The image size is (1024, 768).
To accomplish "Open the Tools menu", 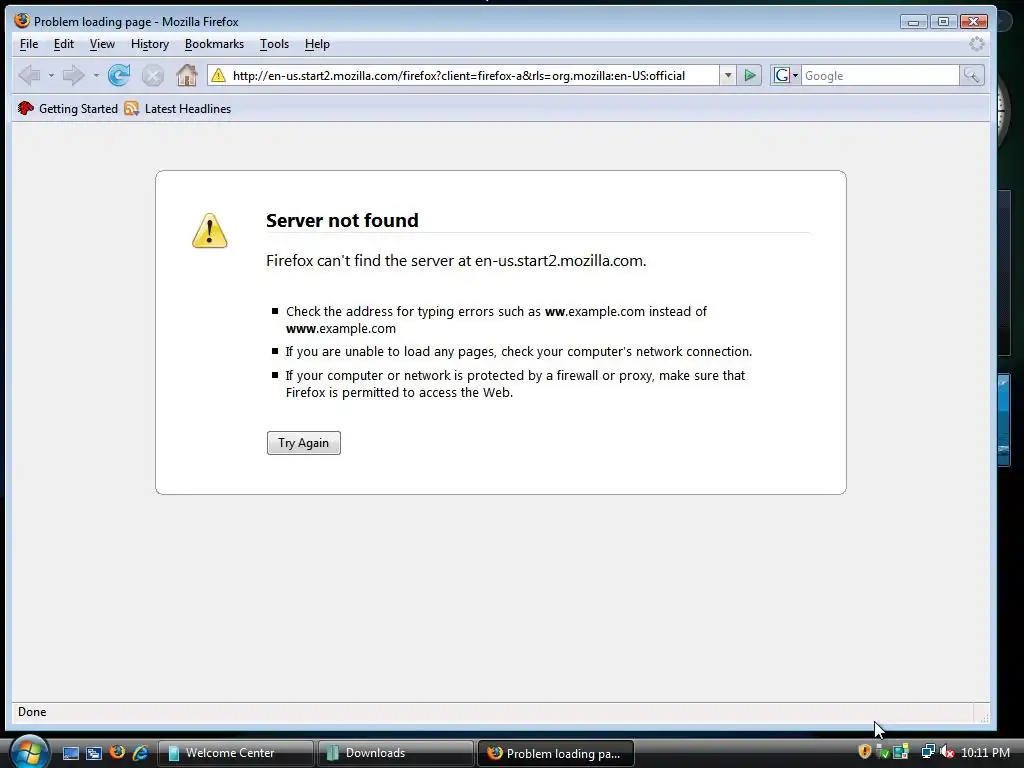I will tap(274, 44).
